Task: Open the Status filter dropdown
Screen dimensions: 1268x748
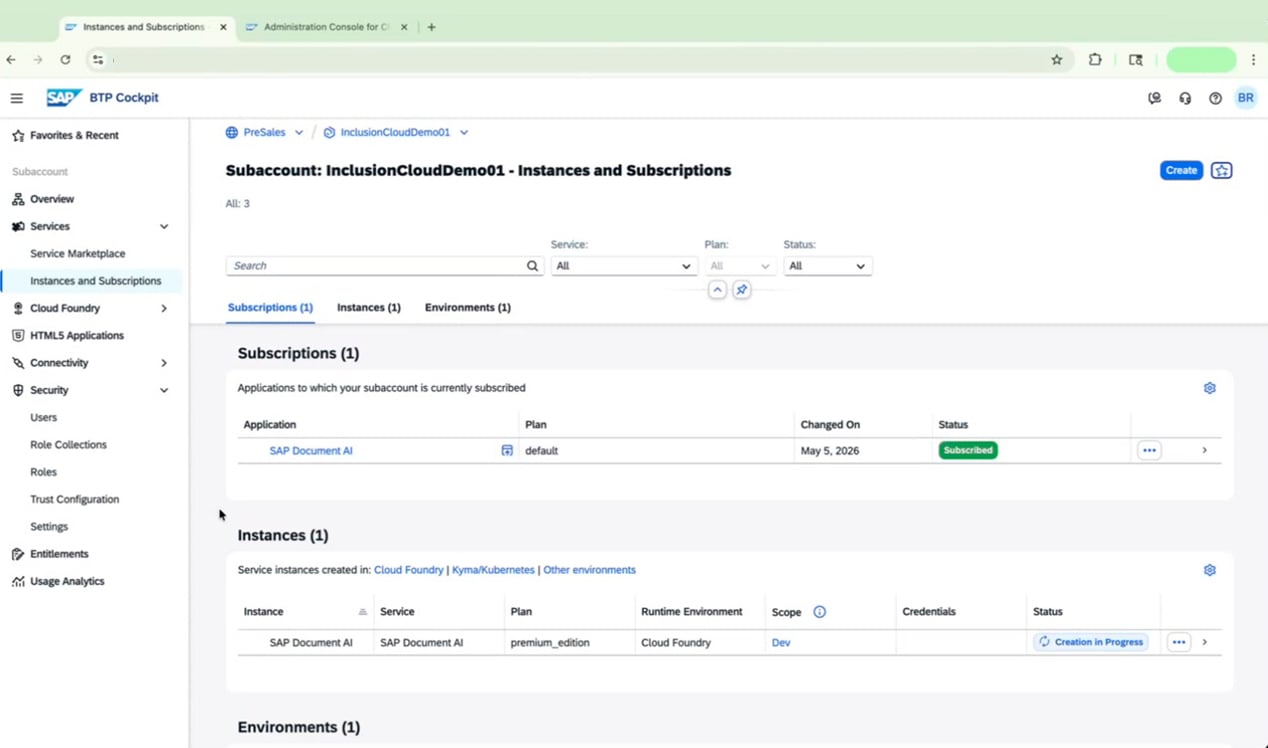Action: coord(827,266)
